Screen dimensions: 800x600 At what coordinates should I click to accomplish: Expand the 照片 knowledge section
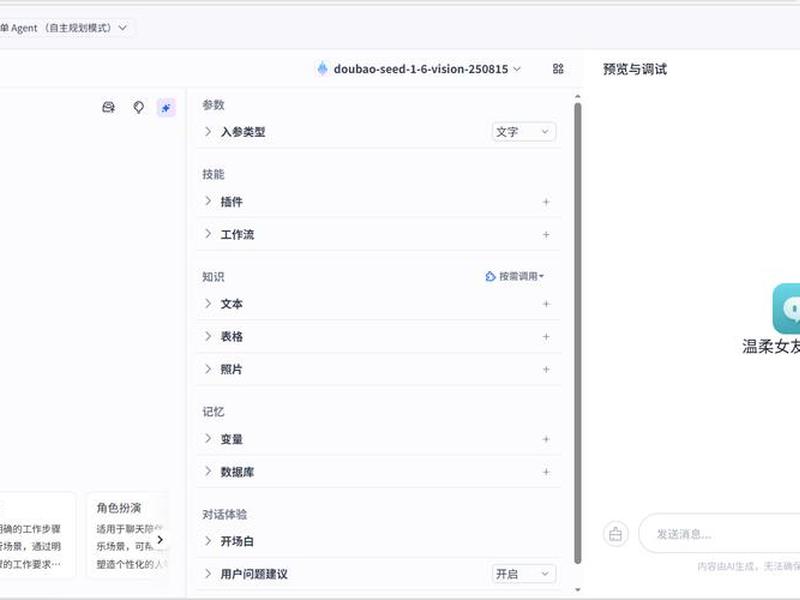pos(208,369)
